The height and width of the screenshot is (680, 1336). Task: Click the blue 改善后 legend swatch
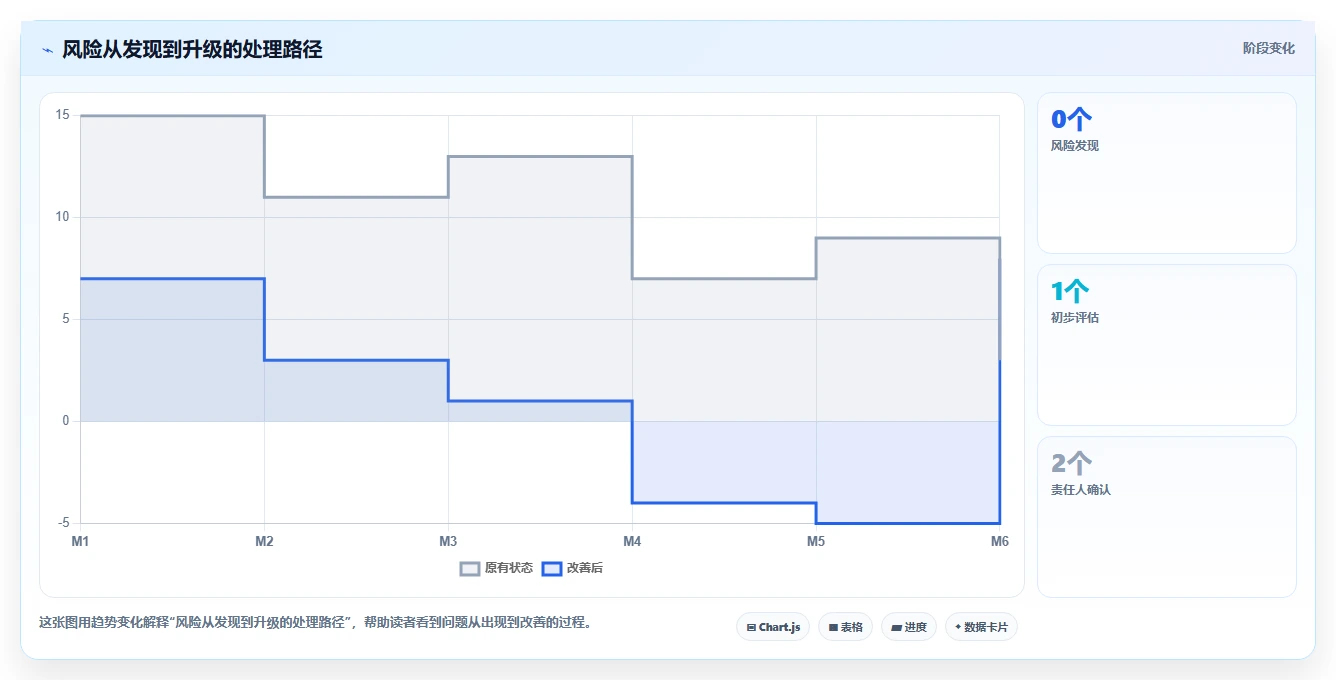click(551, 568)
